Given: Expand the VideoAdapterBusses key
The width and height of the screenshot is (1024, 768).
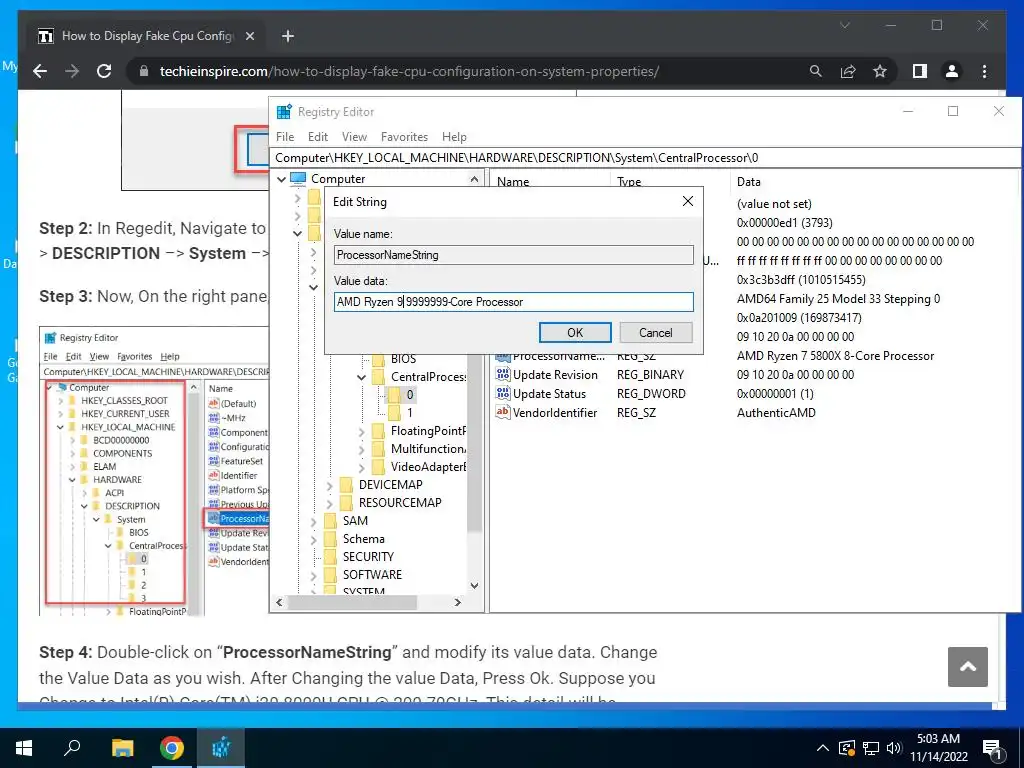Looking at the screenshot, I should [x=361, y=467].
